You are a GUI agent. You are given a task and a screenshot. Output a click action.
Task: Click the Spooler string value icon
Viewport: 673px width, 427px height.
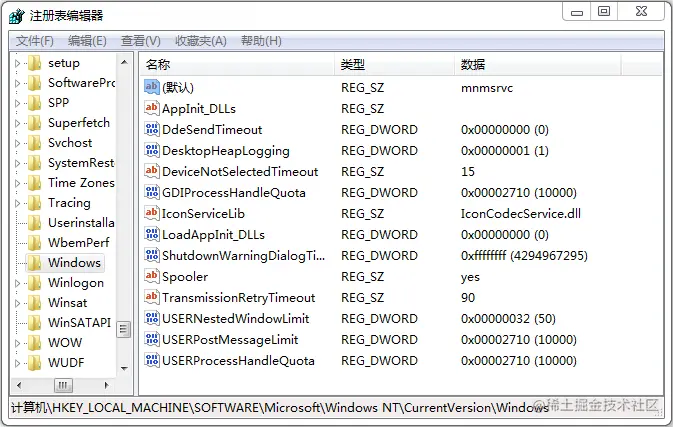pyautogui.click(x=152, y=276)
